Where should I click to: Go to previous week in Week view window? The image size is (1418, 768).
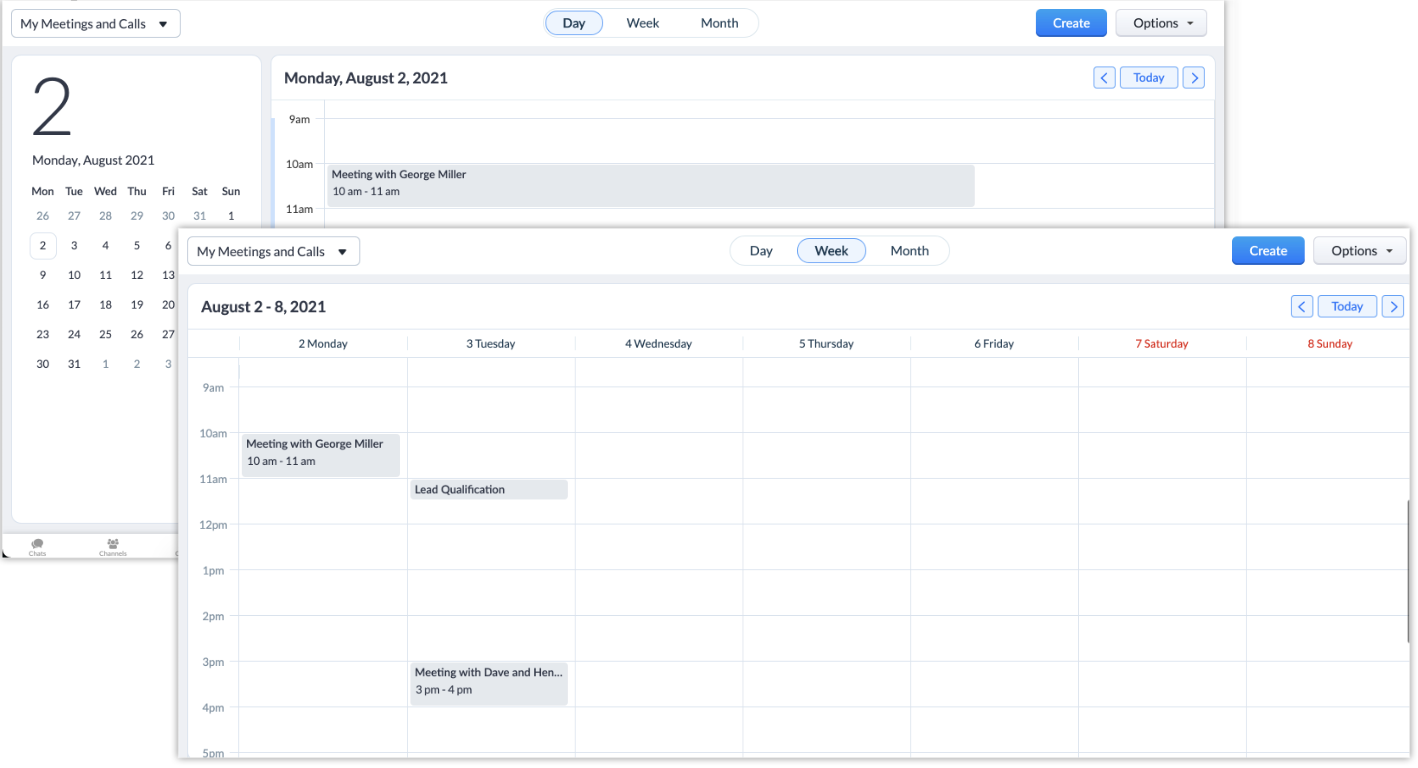pyautogui.click(x=1302, y=307)
